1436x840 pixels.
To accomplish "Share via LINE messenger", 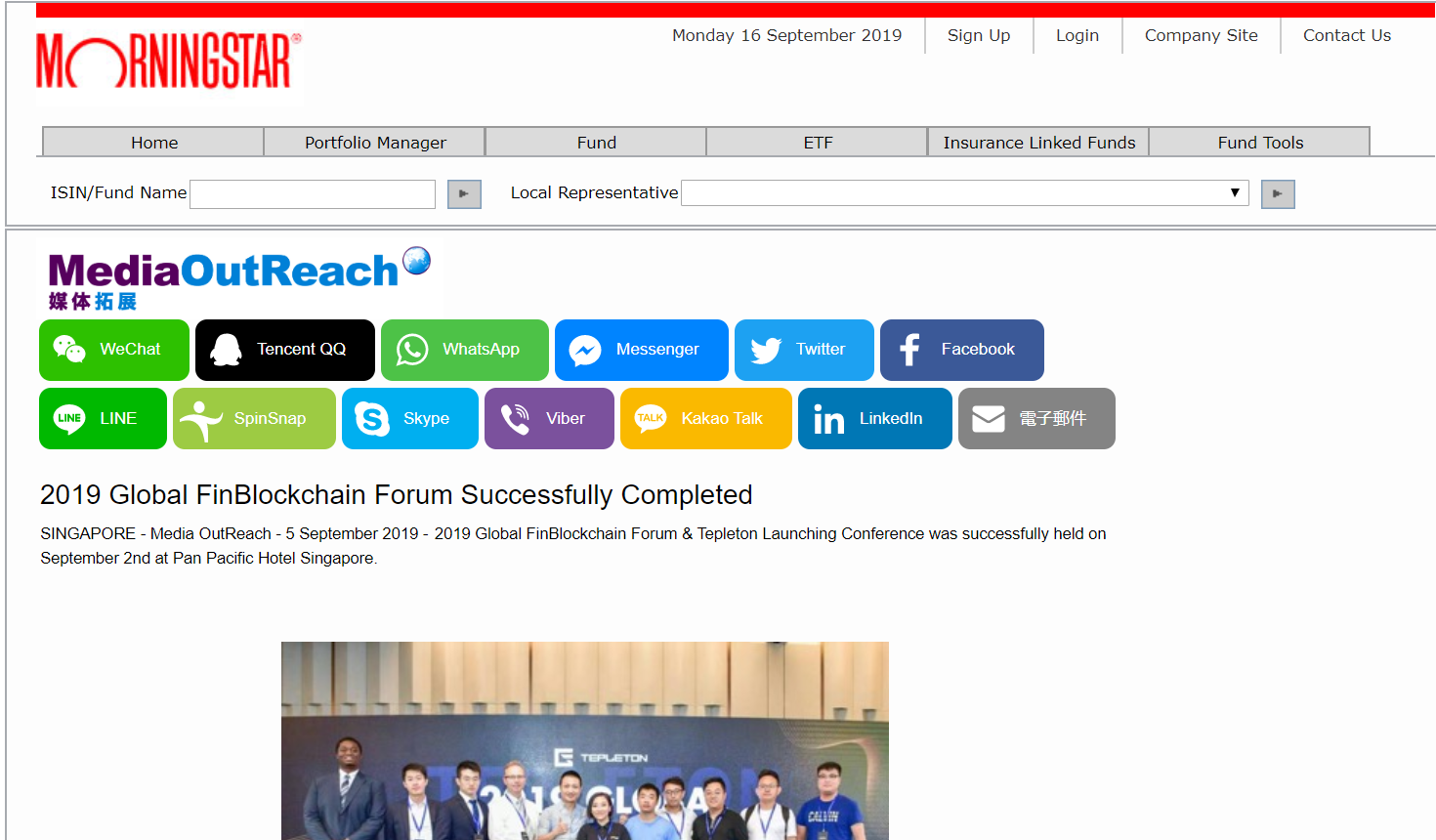I will pyautogui.click(x=103, y=418).
